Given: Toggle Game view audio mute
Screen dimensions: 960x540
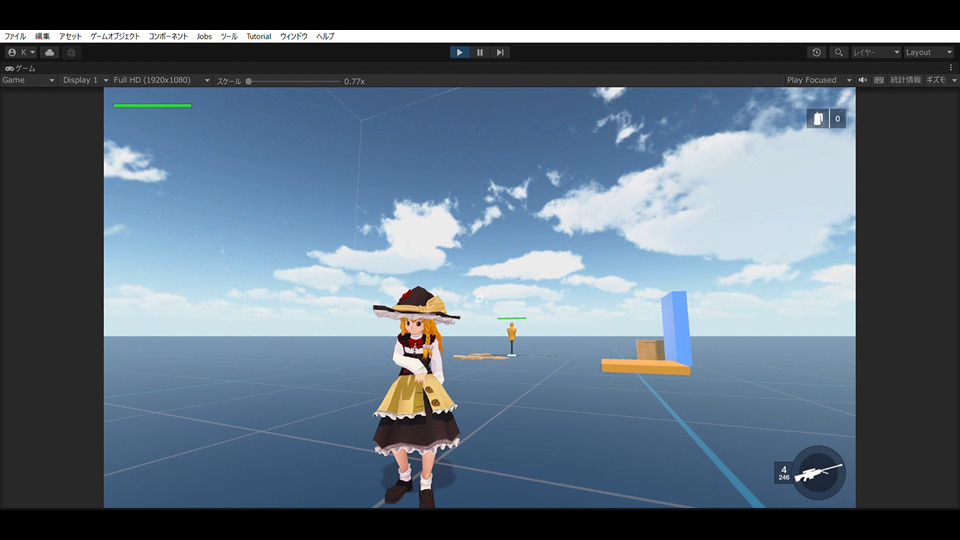Looking at the screenshot, I should click(863, 80).
